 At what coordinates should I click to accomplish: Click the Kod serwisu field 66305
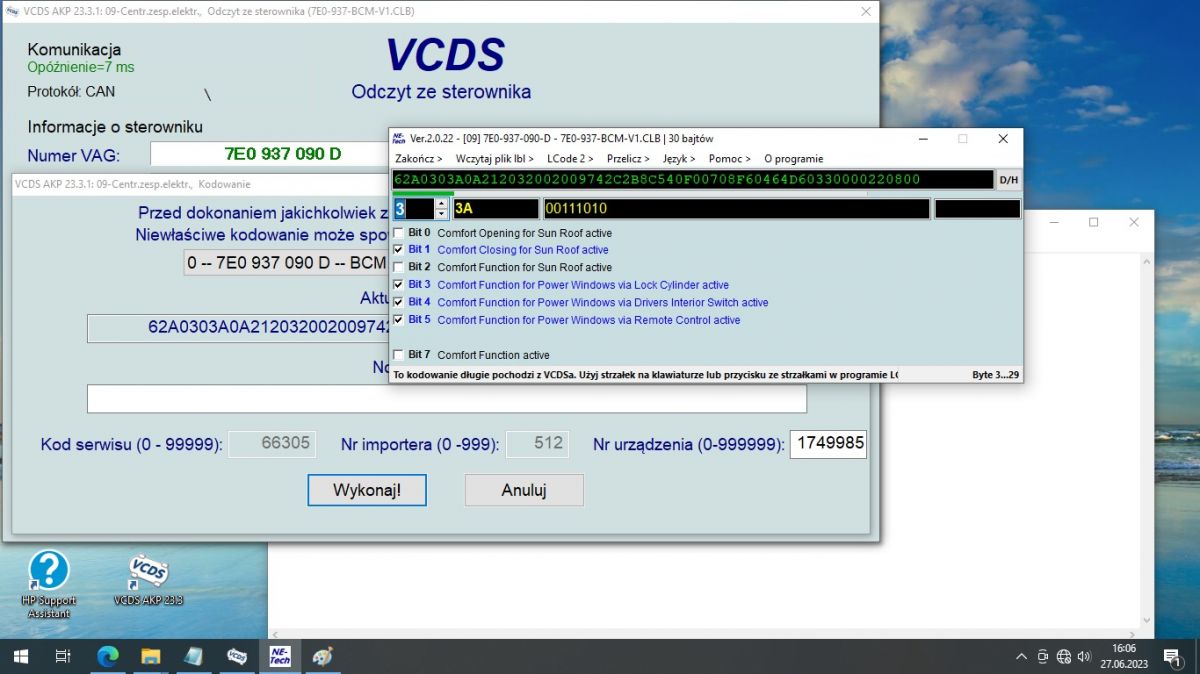coord(272,443)
